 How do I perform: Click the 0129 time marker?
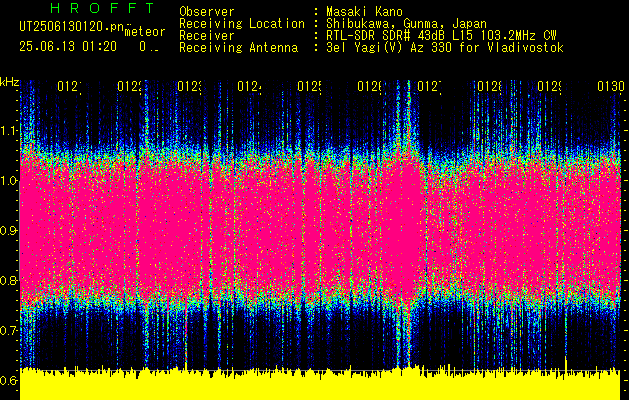pyautogui.click(x=550, y=86)
